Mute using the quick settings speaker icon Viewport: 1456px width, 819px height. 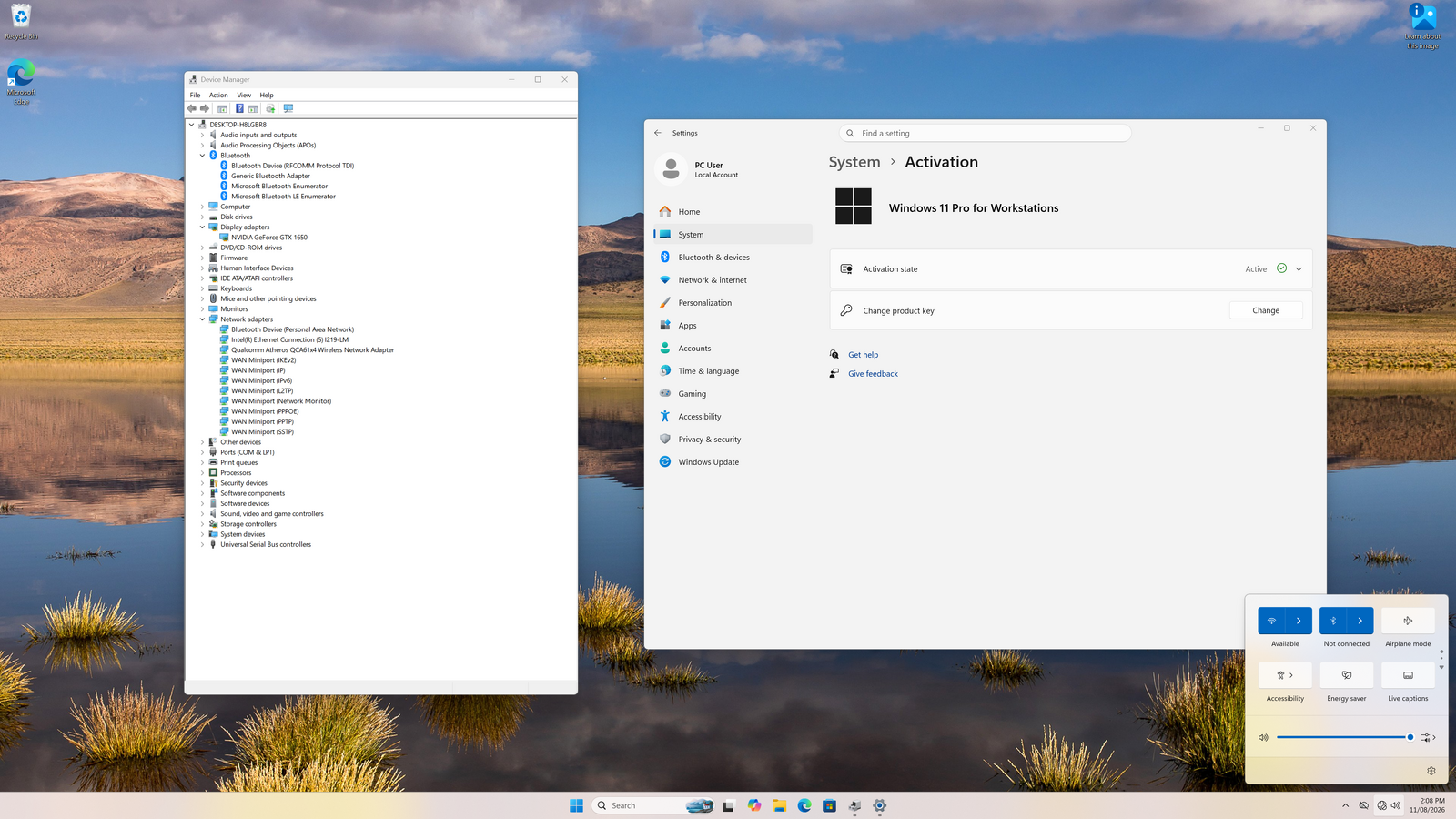1263,737
